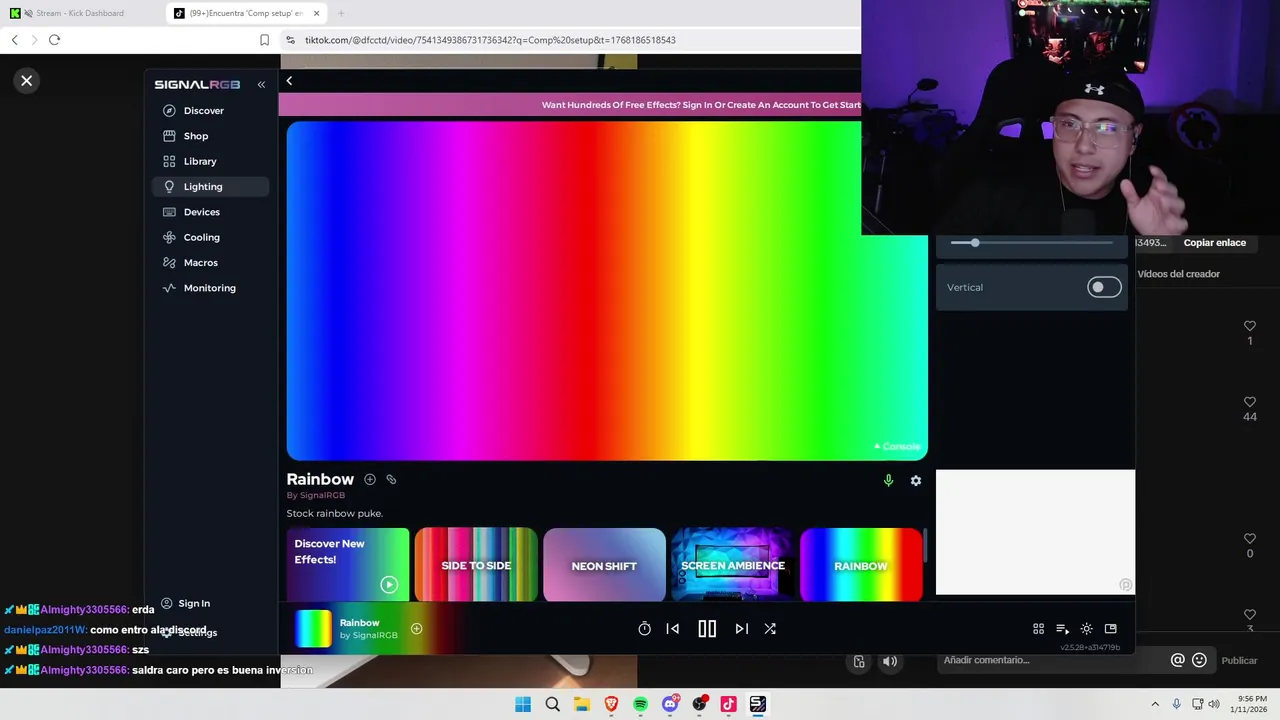This screenshot has width=1280, height=720.
Task: Switch to Stream - Kick Dashboard browser tab
Action: coord(82,13)
